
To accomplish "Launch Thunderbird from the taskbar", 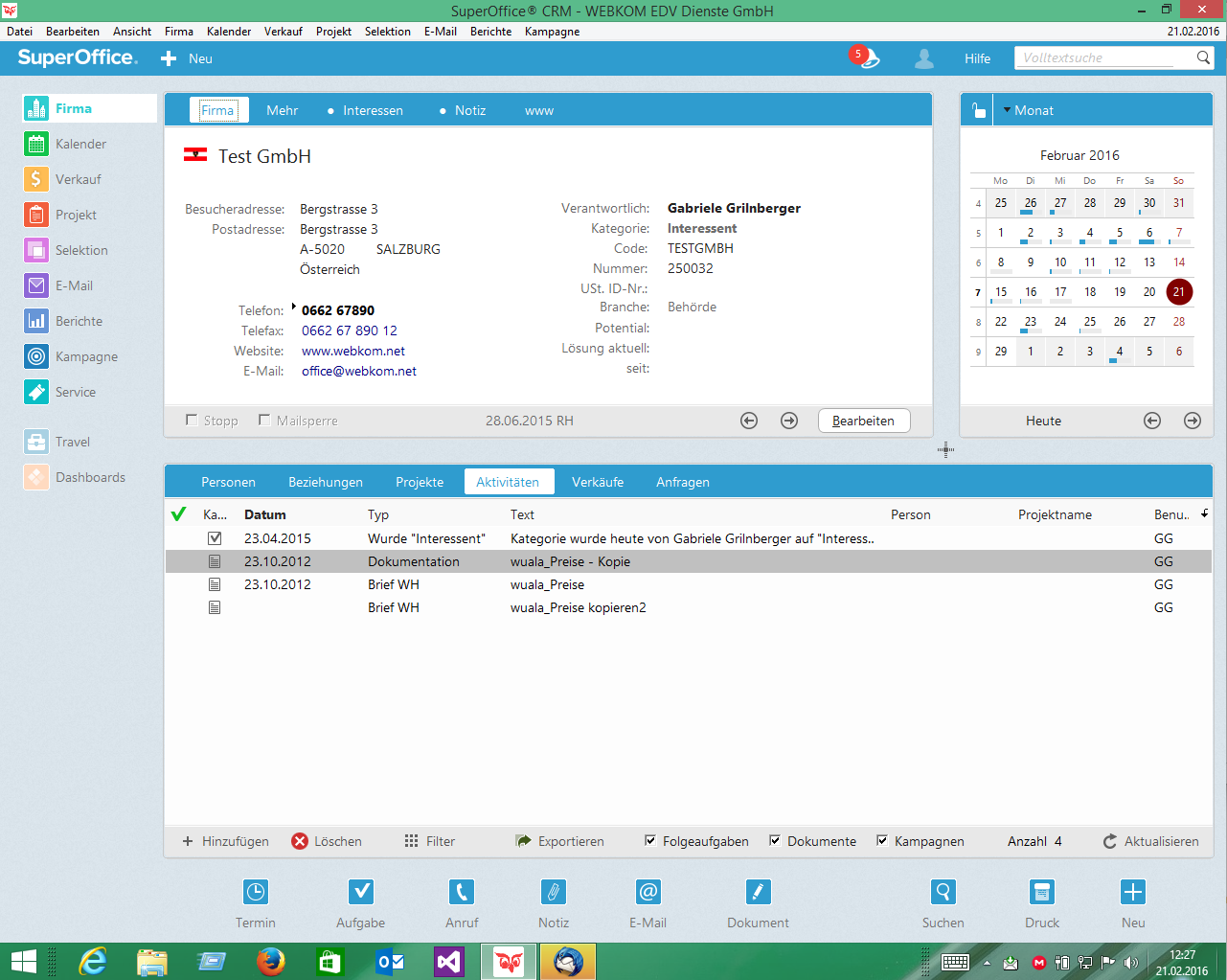I will tap(567, 961).
